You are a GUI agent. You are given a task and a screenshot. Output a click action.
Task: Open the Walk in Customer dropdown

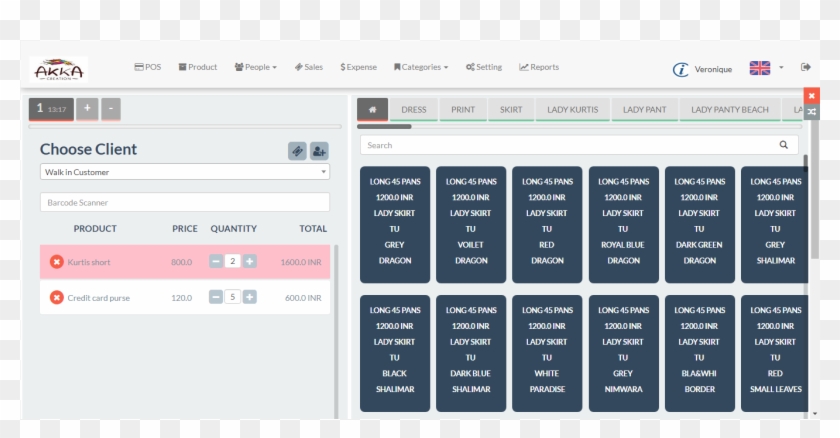[185, 172]
